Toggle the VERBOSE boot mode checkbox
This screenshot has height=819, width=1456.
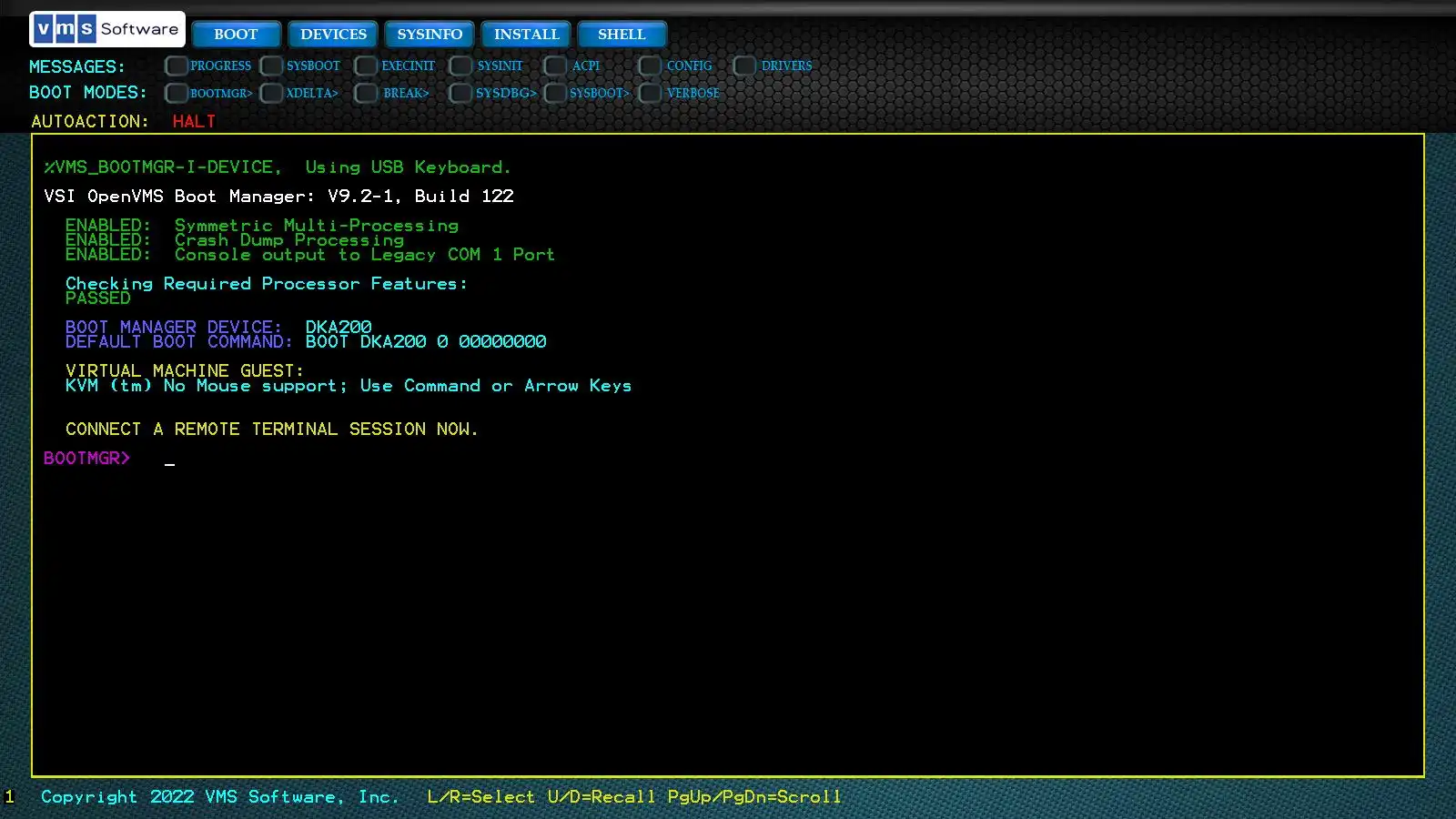point(650,93)
